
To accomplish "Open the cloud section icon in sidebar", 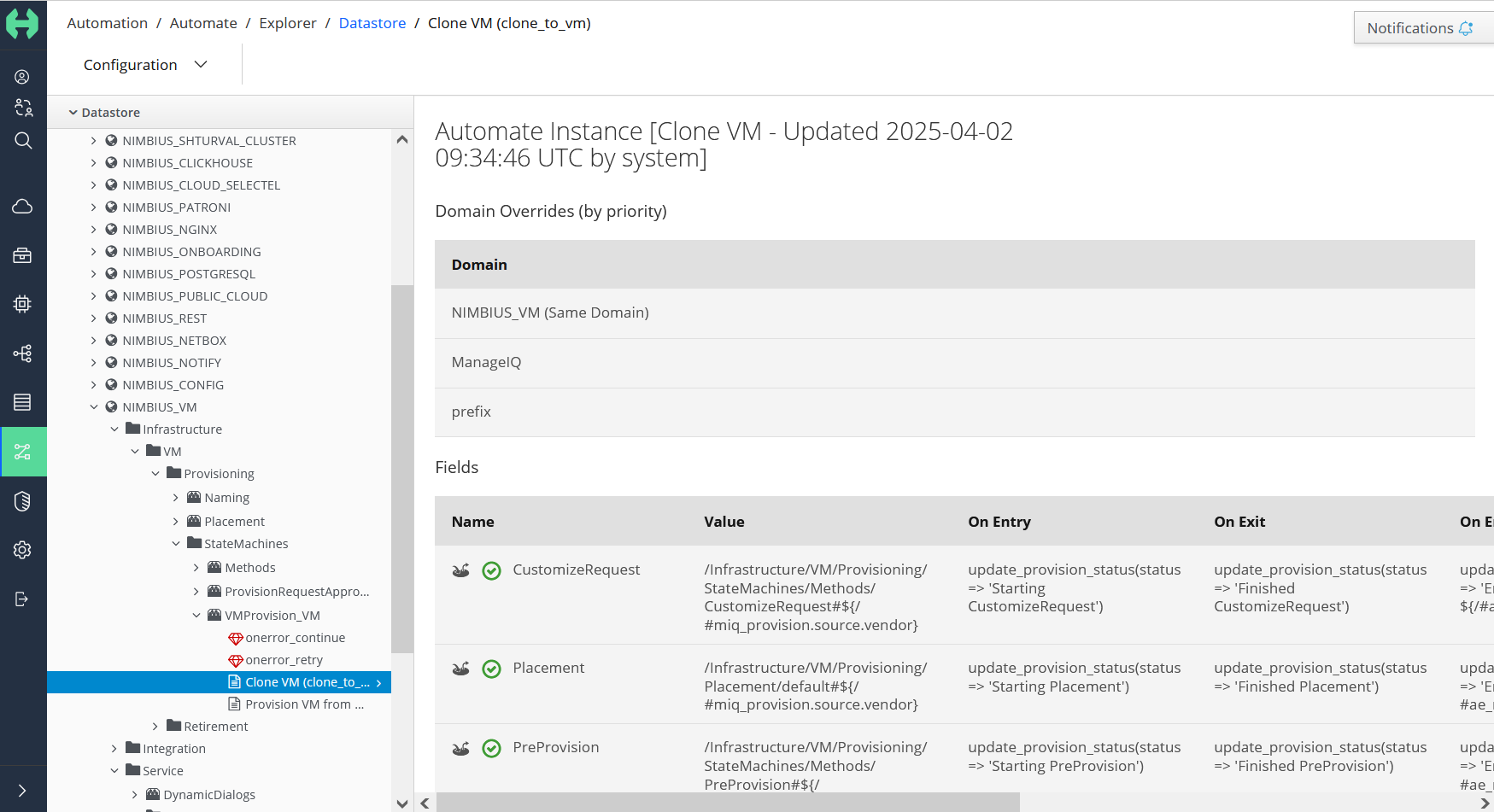I will [22, 207].
